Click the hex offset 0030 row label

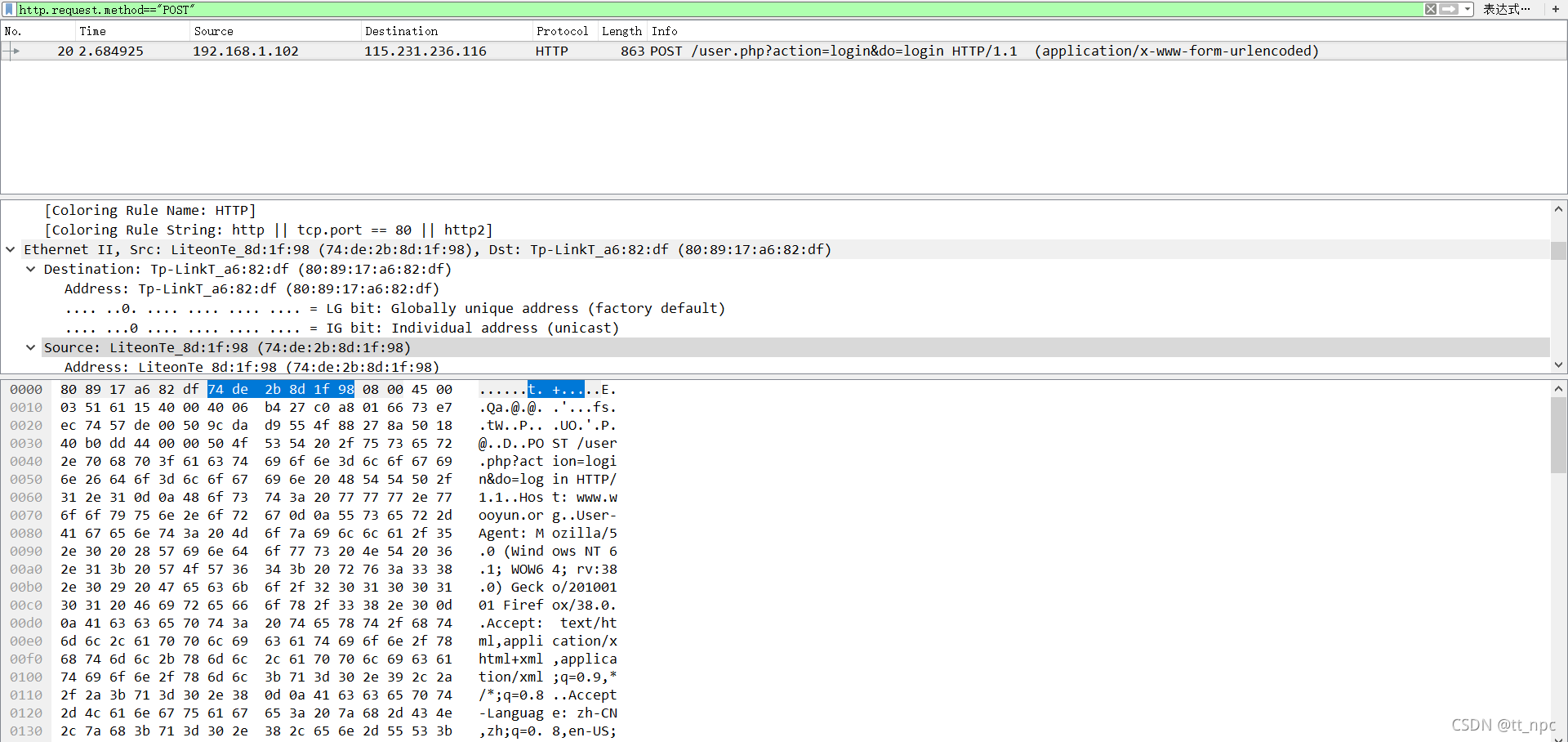pyautogui.click(x=26, y=444)
